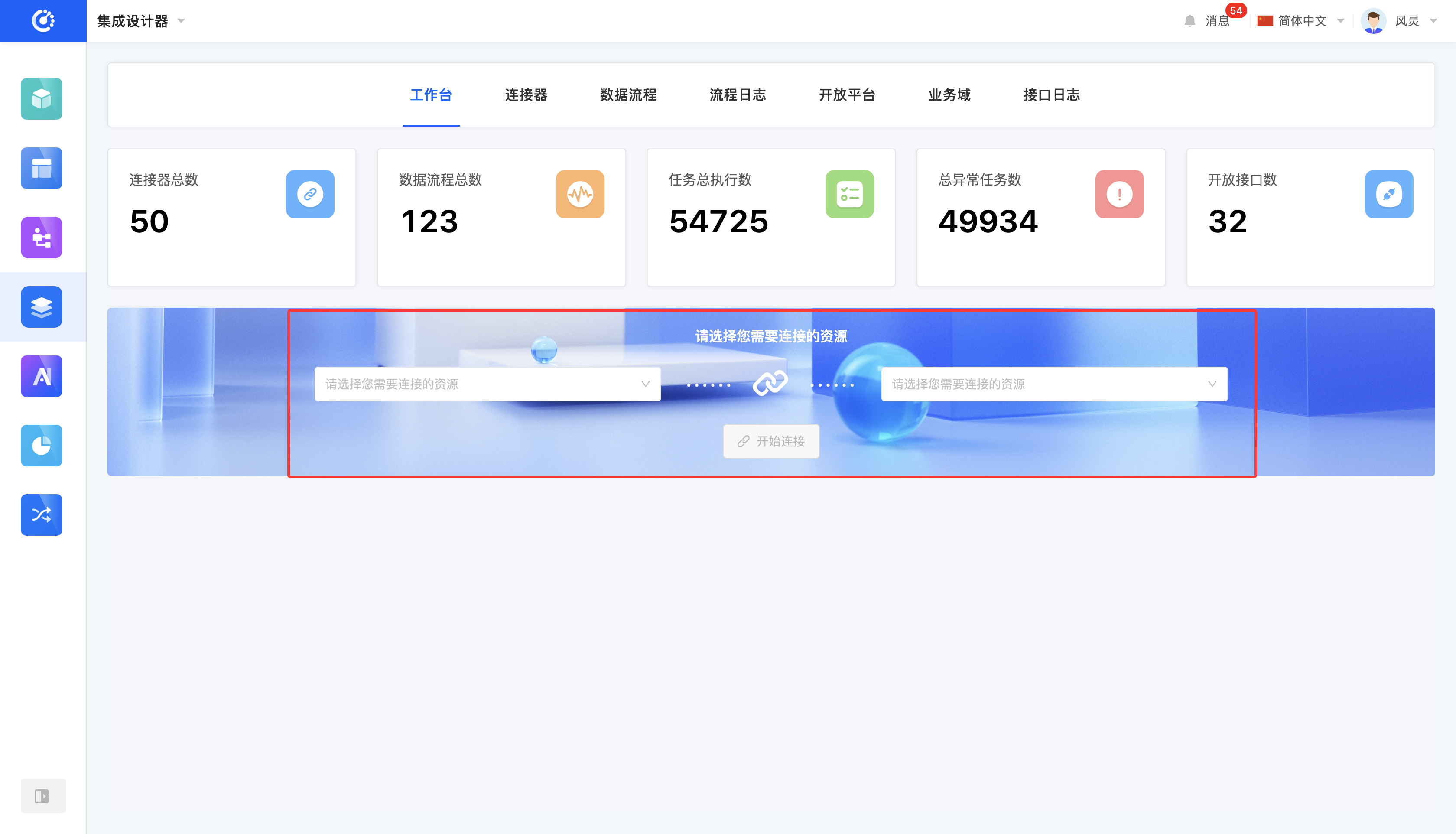Toggle the sidebar collapse button
The width and height of the screenshot is (1456, 834).
pos(42,795)
